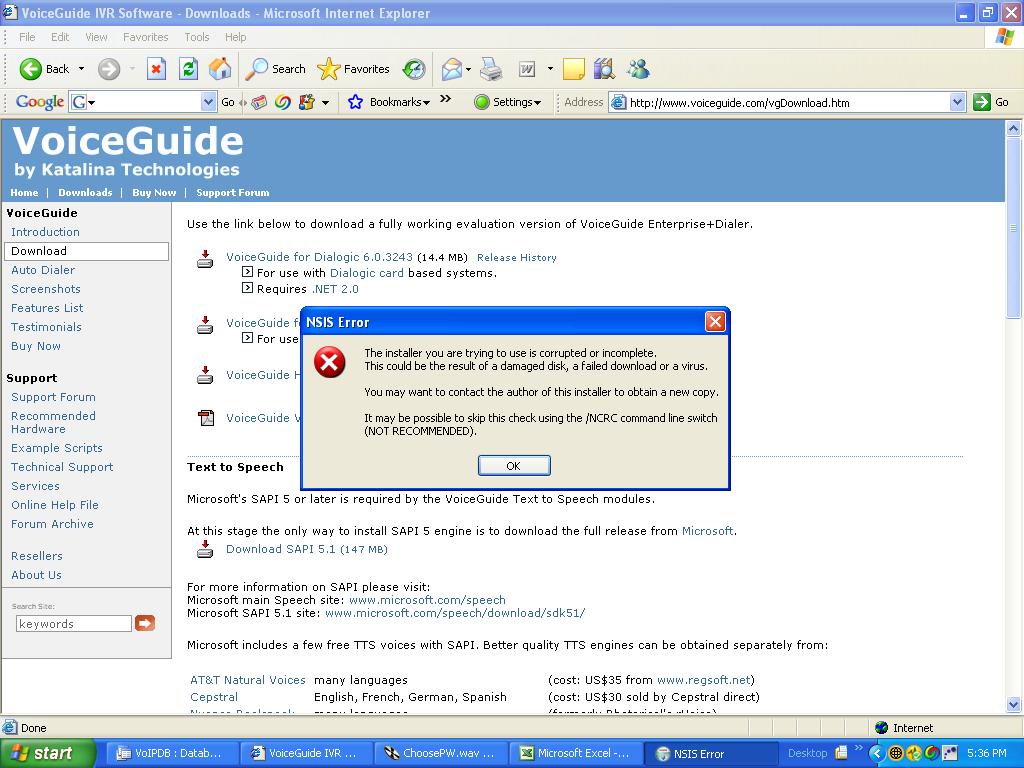Click the PDF icon beside bottom VoiceGuide link
Image resolution: width=1024 pixels, height=768 pixels.
206,418
